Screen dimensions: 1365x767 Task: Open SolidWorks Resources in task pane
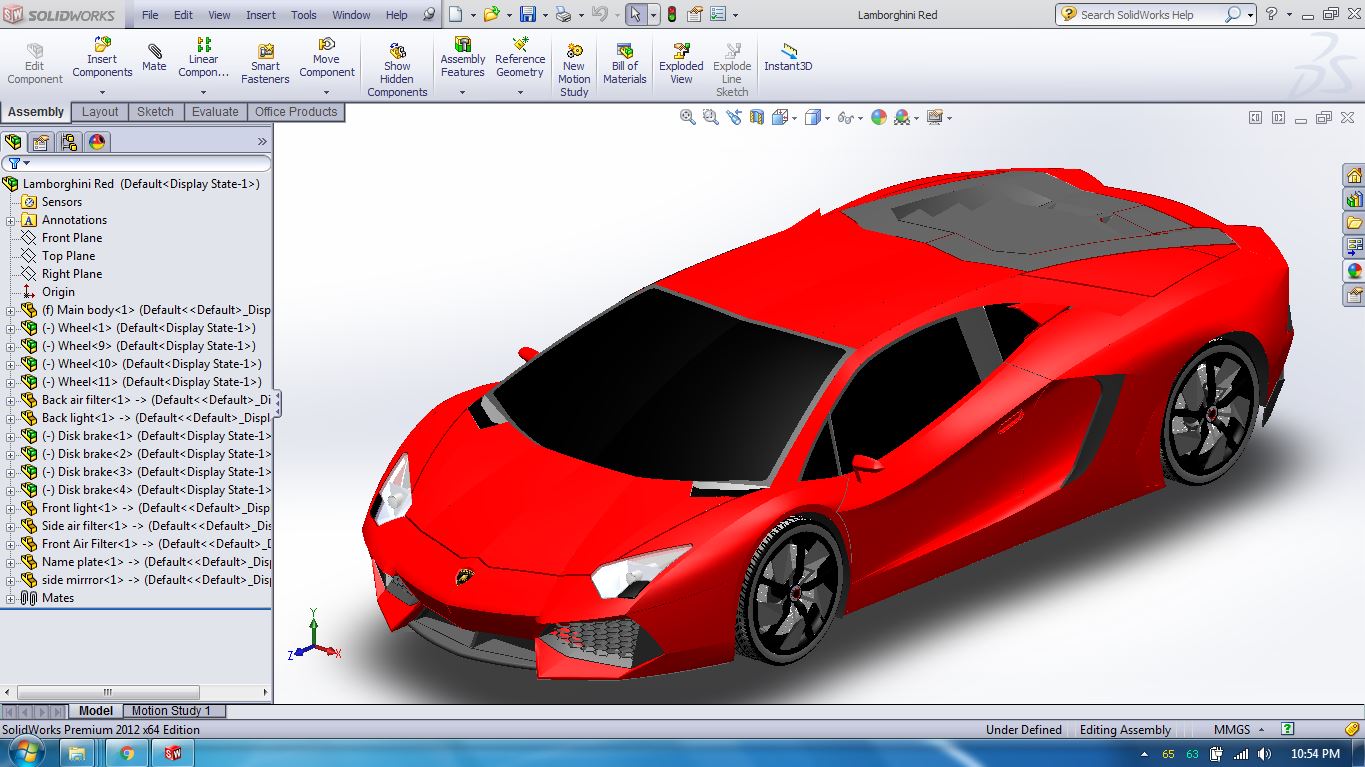click(x=1354, y=176)
